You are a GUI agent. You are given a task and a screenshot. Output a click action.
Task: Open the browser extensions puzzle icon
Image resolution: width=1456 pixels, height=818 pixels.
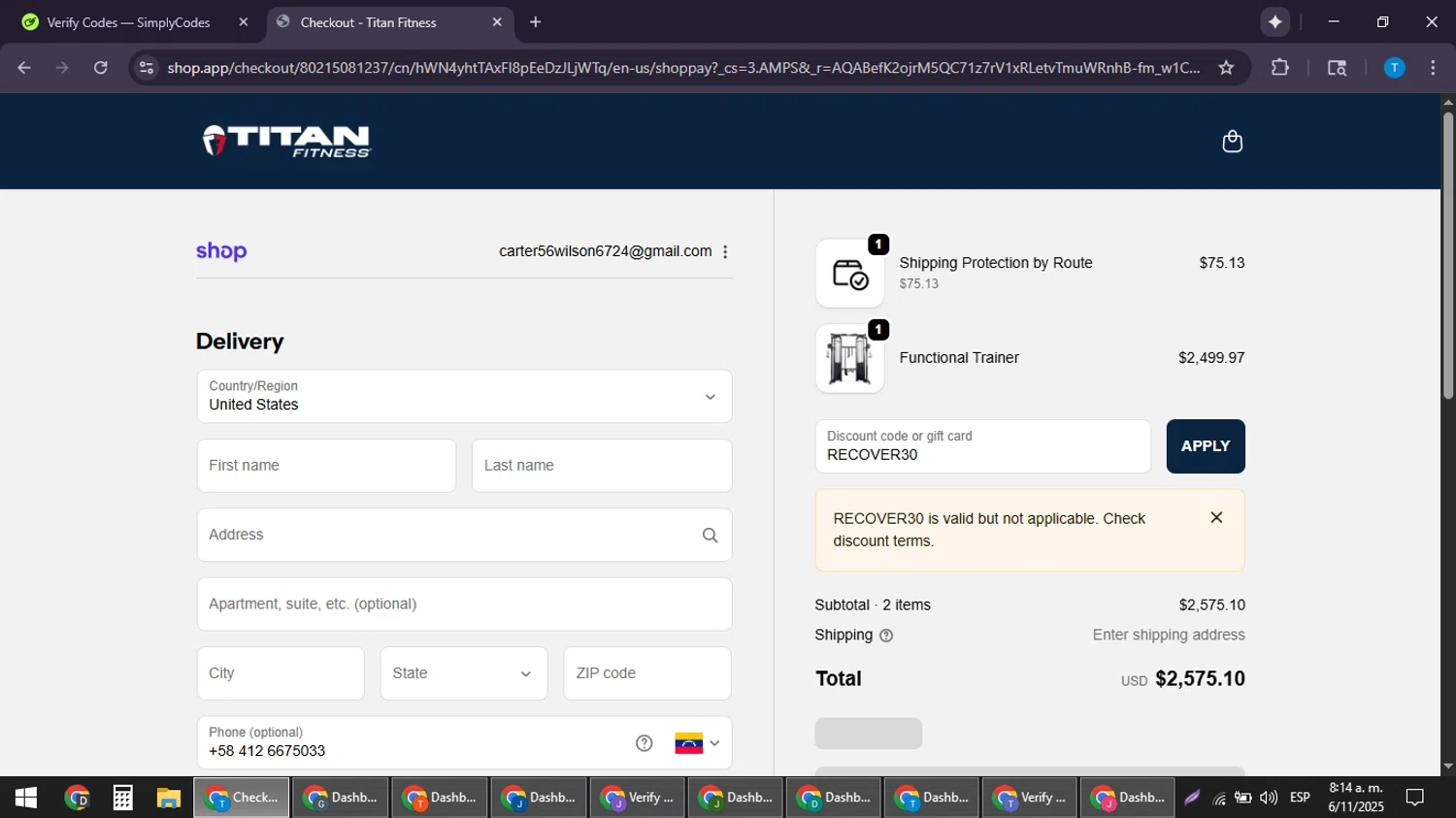(x=1280, y=68)
